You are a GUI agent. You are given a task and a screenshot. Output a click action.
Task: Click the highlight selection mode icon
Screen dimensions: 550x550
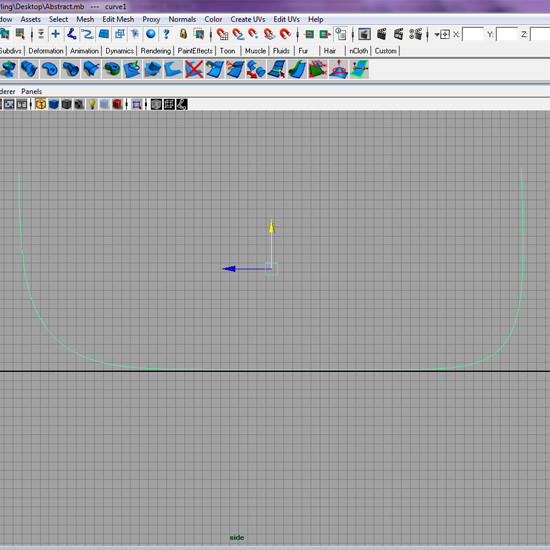pos(199,34)
